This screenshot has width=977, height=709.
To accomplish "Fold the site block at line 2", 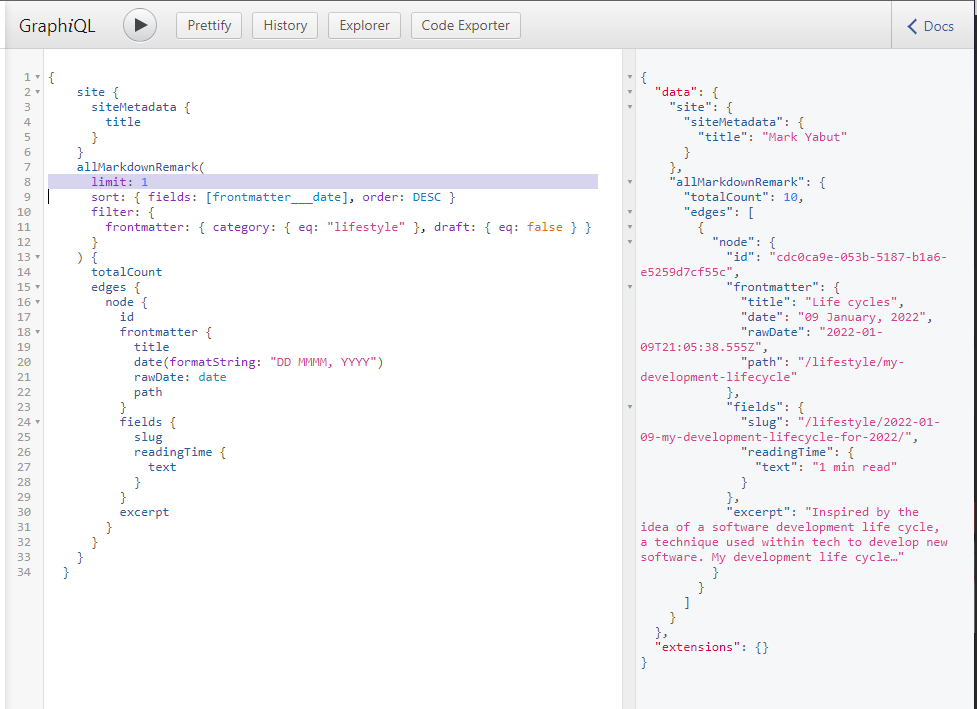I will click(x=37, y=92).
